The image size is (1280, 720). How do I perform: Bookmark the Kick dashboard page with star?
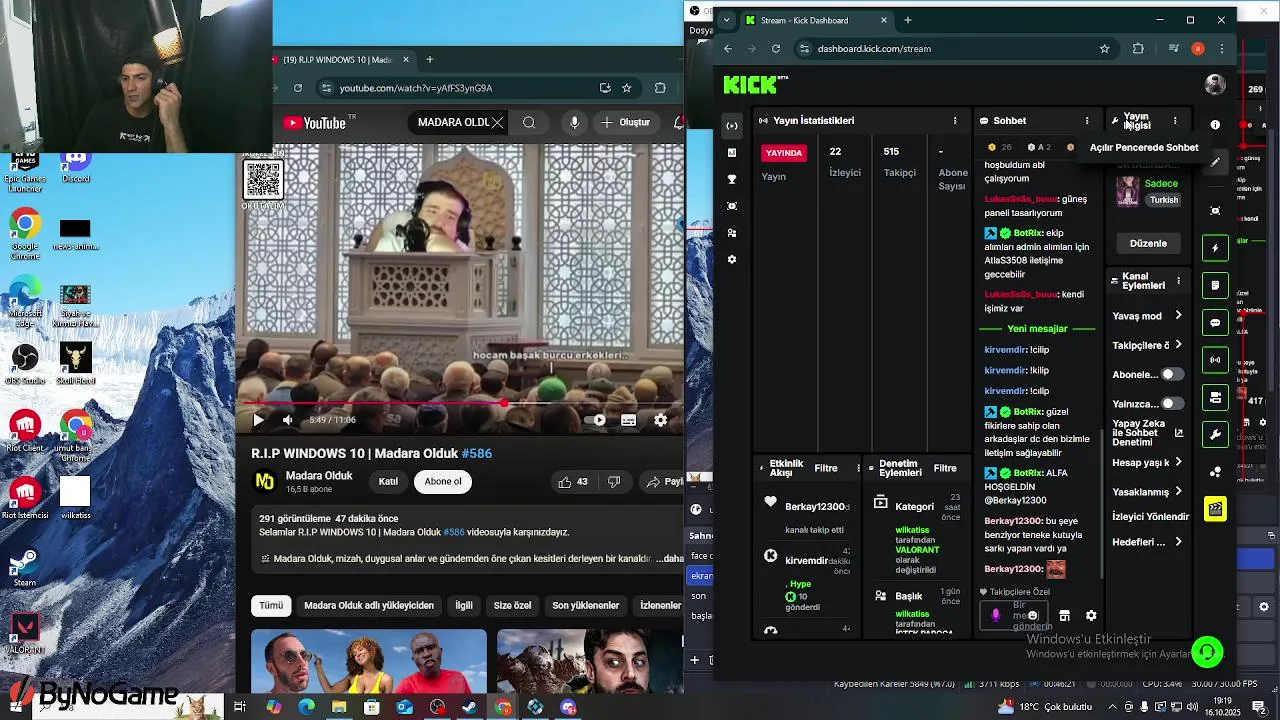pos(1104,48)
